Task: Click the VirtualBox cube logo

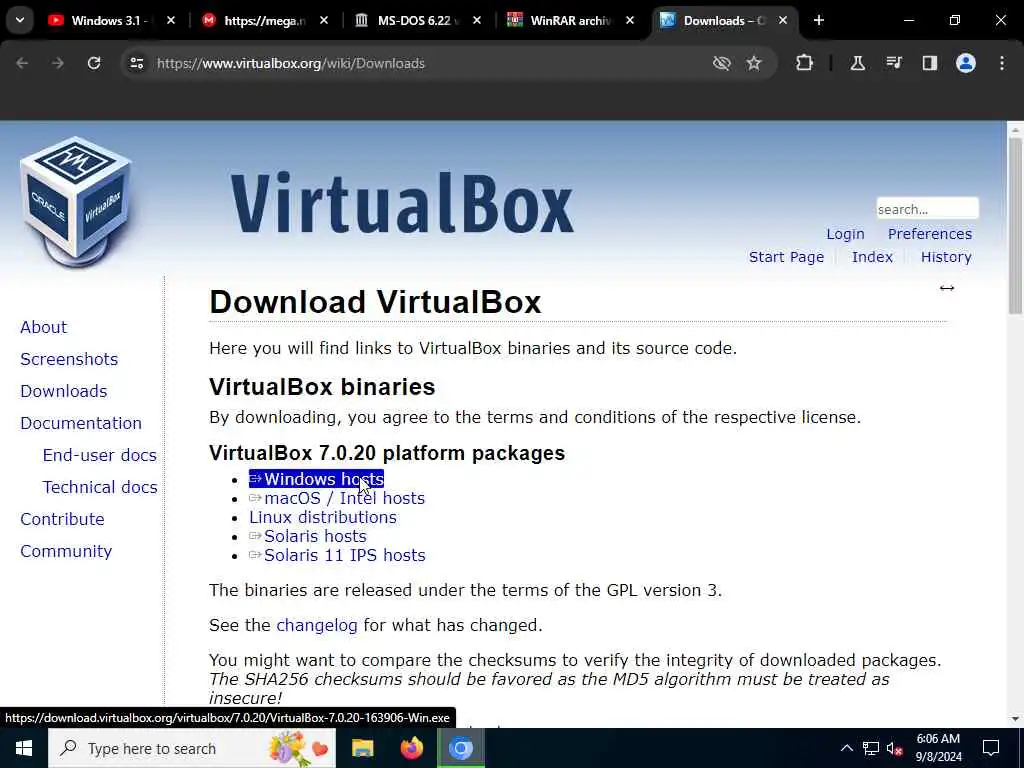Action: (x=76, y=200)
